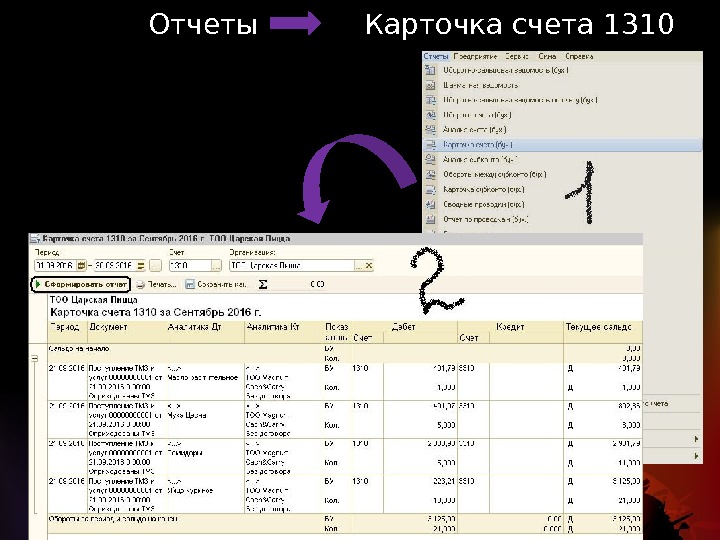Click the Дебет column header

coord(403,327)
